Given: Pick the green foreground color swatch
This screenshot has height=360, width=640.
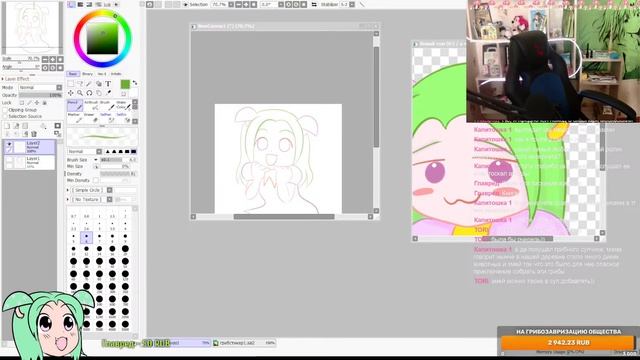Looking at the screenshot, I should pyautogui.click(x=125, y=84).
